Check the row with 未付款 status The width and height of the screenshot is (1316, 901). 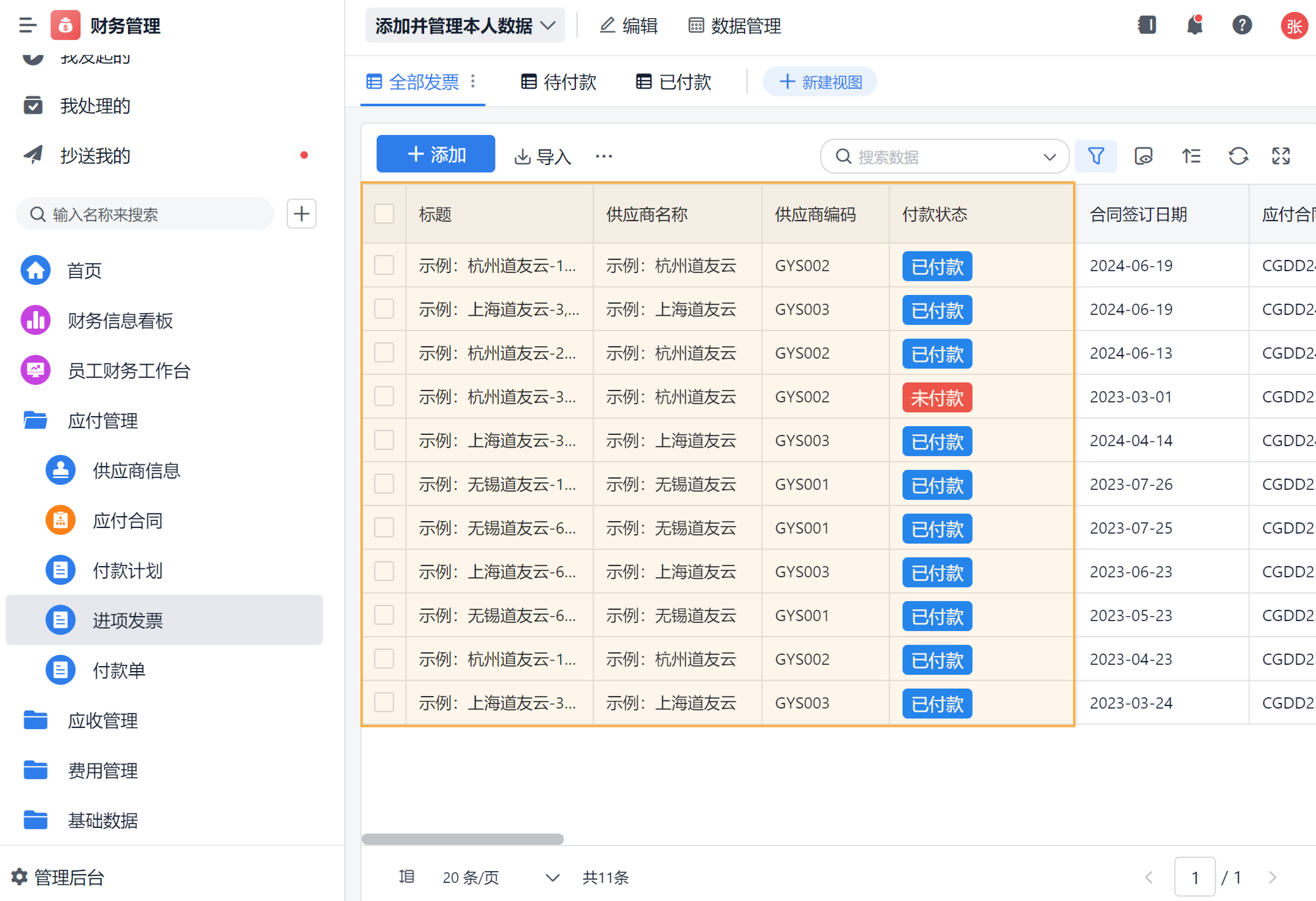click(x=384, y=396)
